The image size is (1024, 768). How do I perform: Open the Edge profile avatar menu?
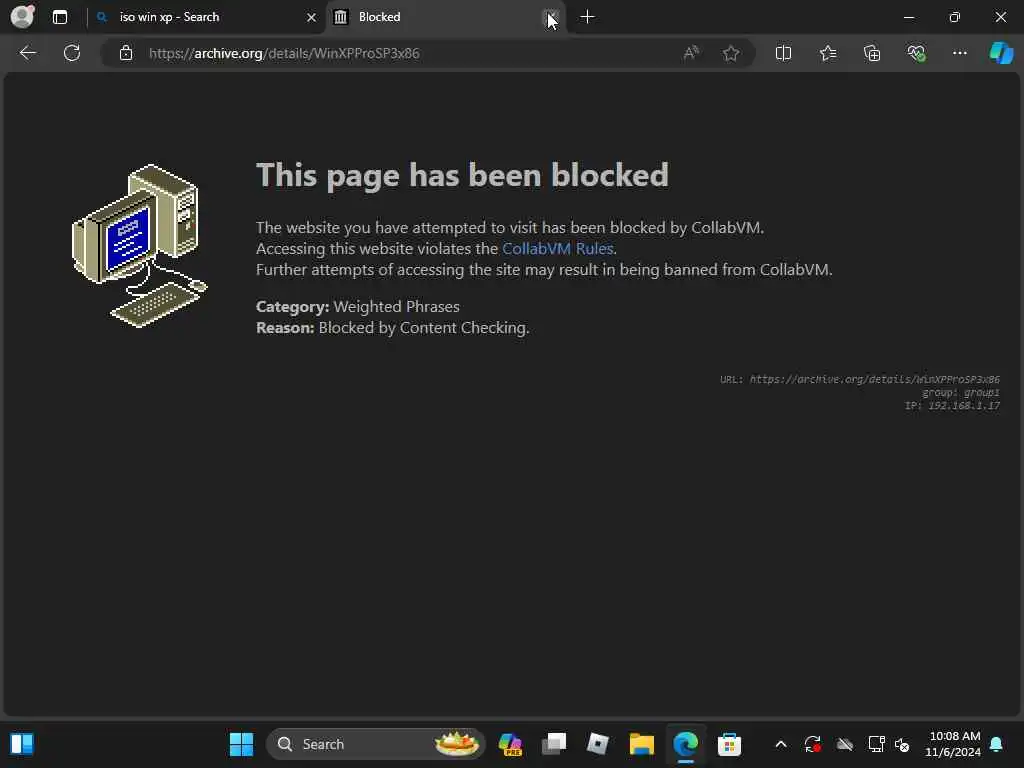[23, 16]
